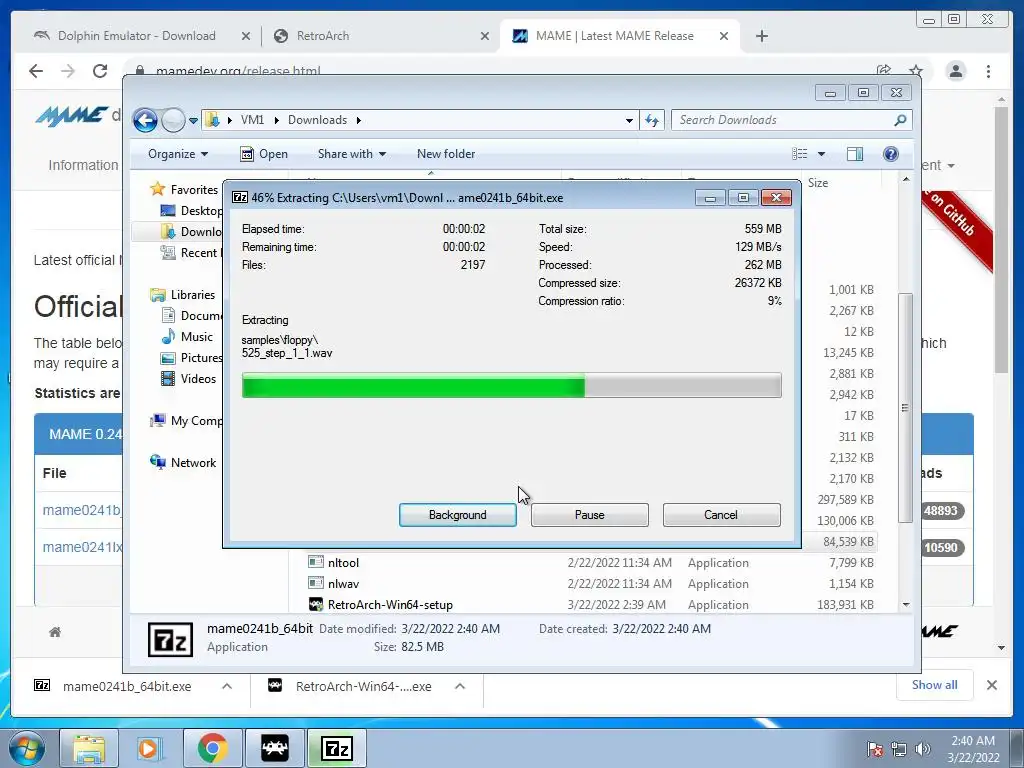Click the Search Downloads field
The height and width of the screenshot is (768, 1024).
(791, 120)
